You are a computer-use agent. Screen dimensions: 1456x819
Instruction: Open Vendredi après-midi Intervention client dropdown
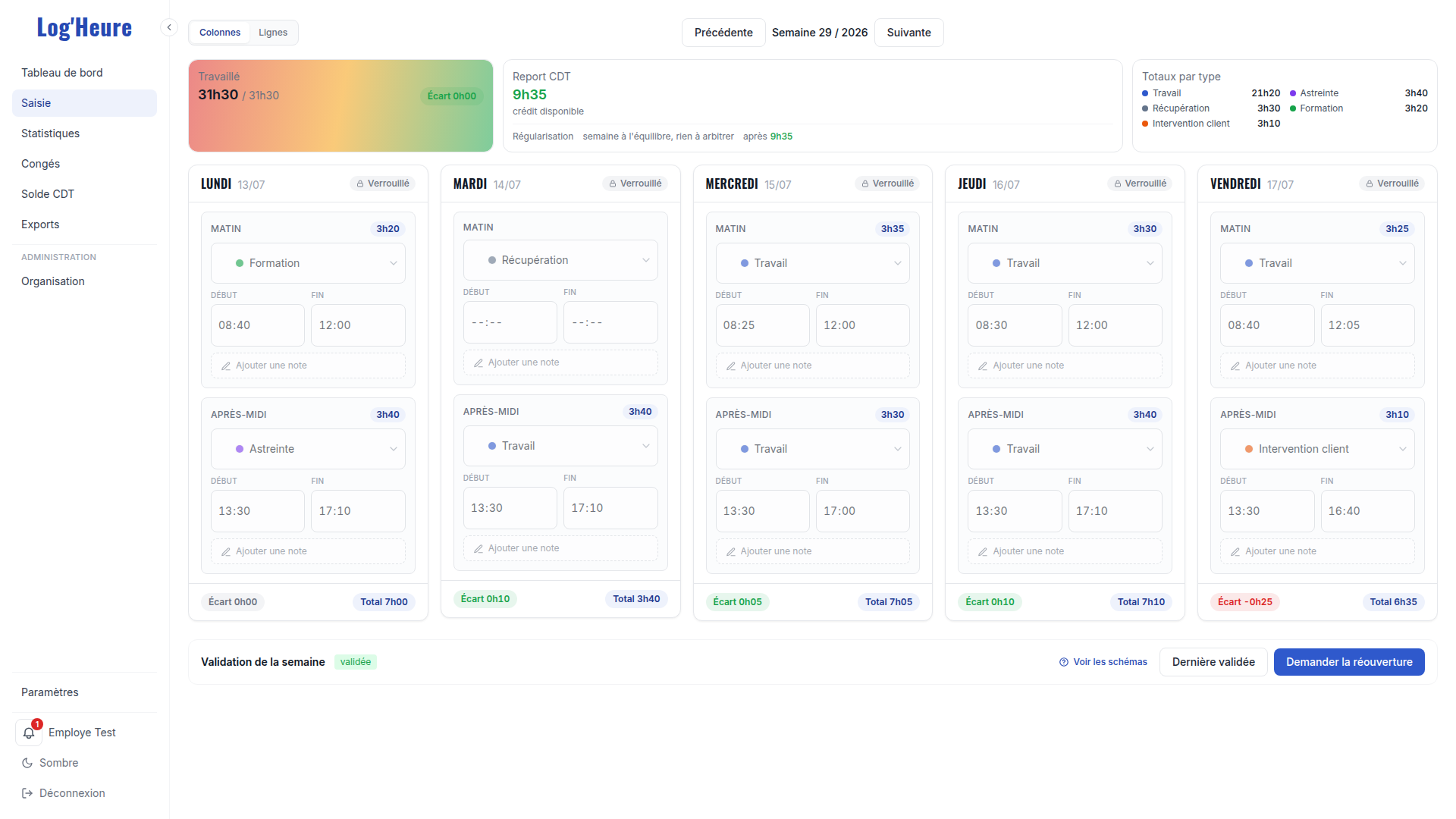1317,449
